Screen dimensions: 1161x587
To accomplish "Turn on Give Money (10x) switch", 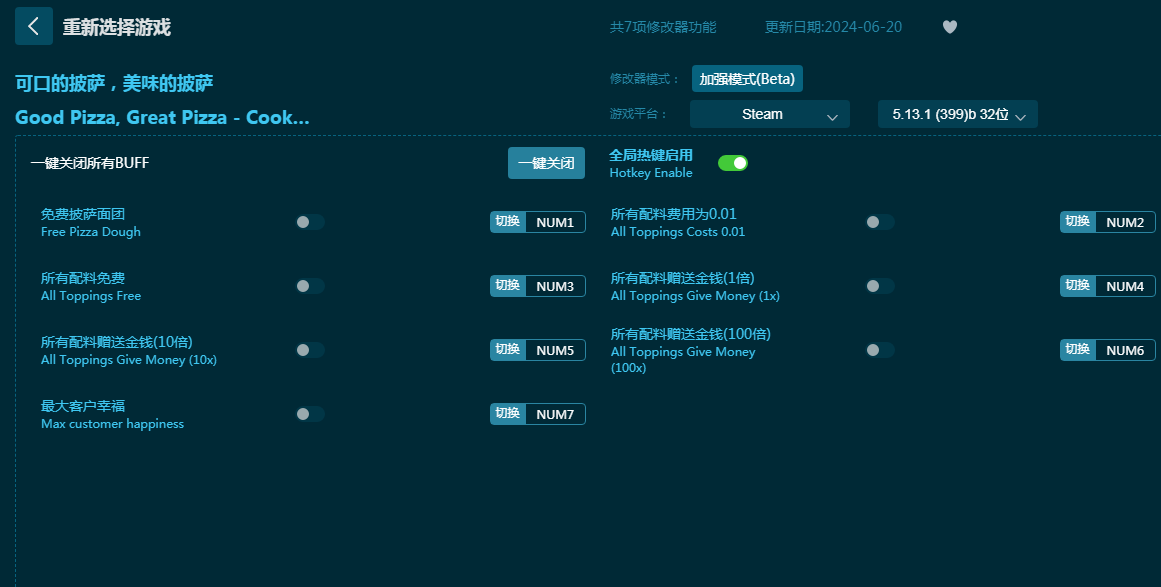I will [x=310, y=350].
